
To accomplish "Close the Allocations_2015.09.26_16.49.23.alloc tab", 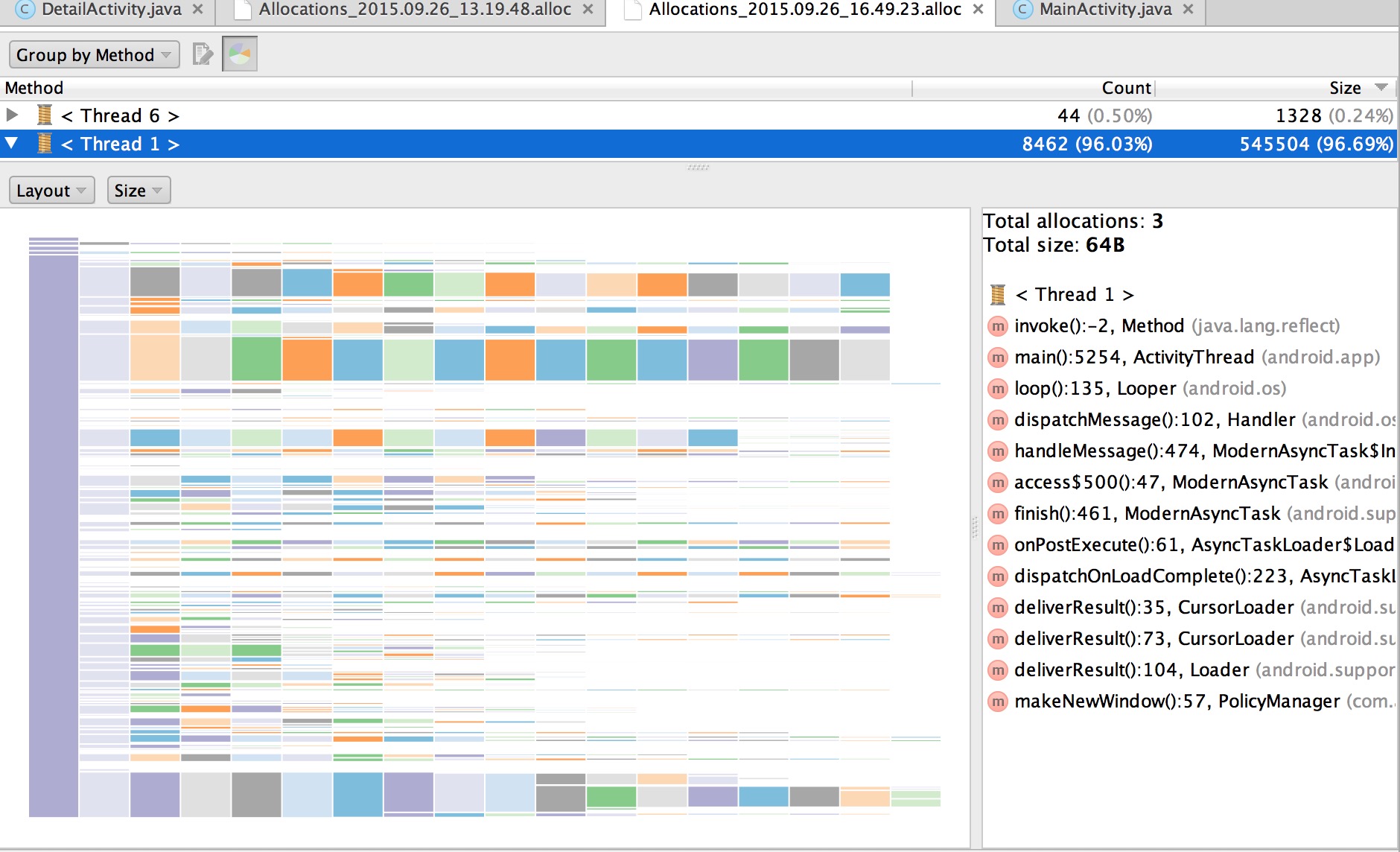I will pos(979,10).
